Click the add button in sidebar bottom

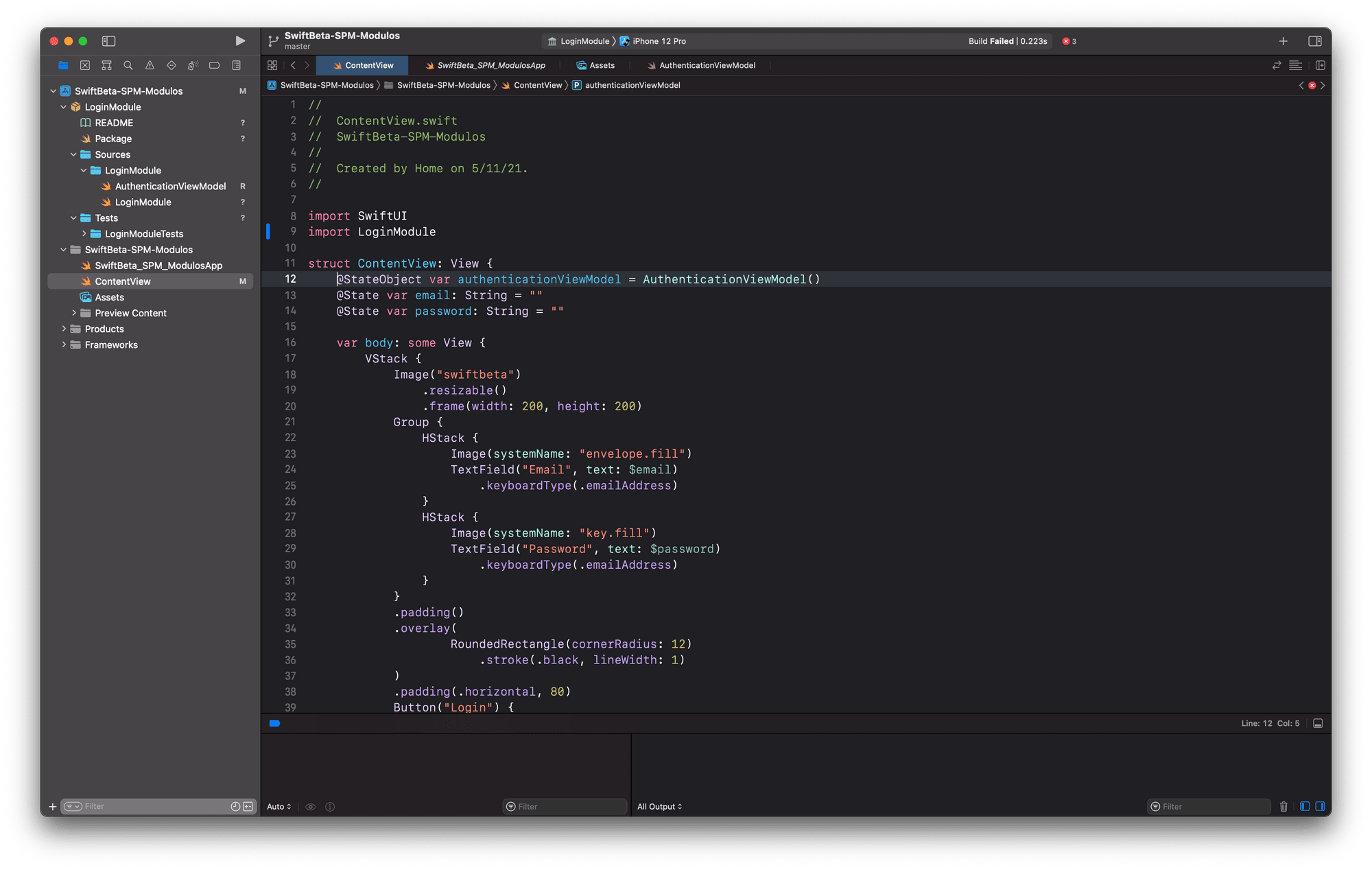tap(51, 805)
